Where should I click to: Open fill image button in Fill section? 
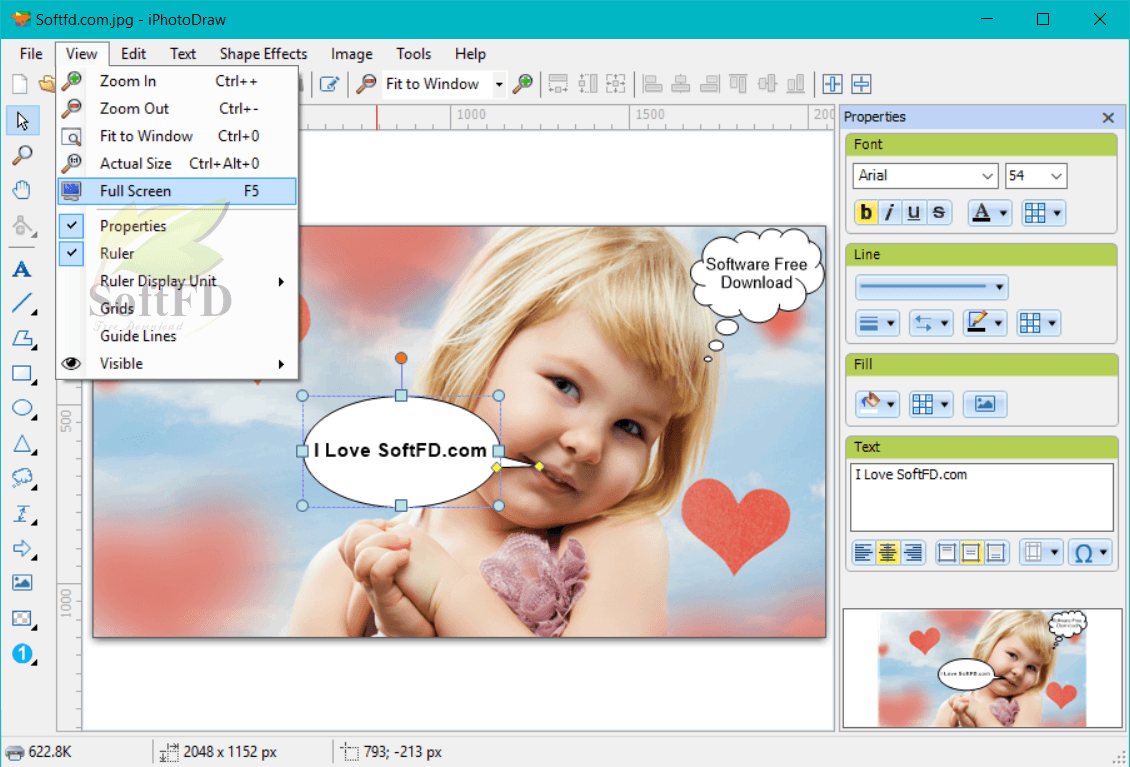(984, 404)
